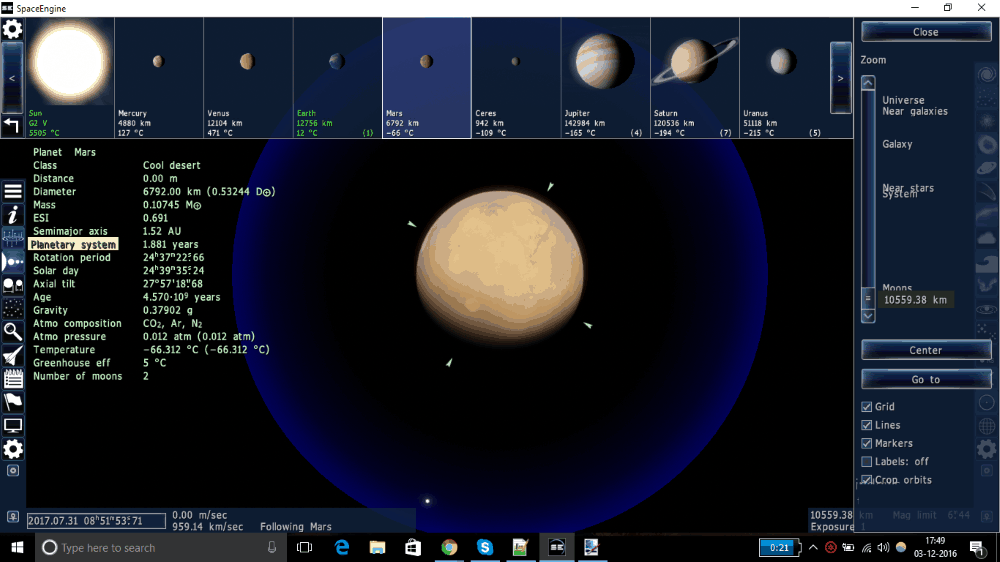Viewport: 1000px width, 562px height.
Task: Click the date and time input field
Action: pyautogui.click(x=96, y=521)
